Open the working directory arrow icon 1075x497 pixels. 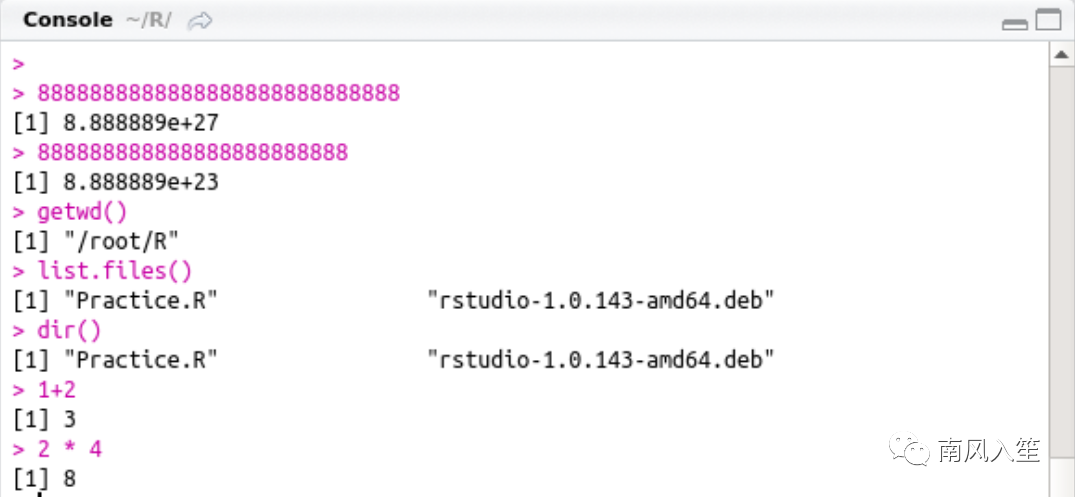coord(200,21)
